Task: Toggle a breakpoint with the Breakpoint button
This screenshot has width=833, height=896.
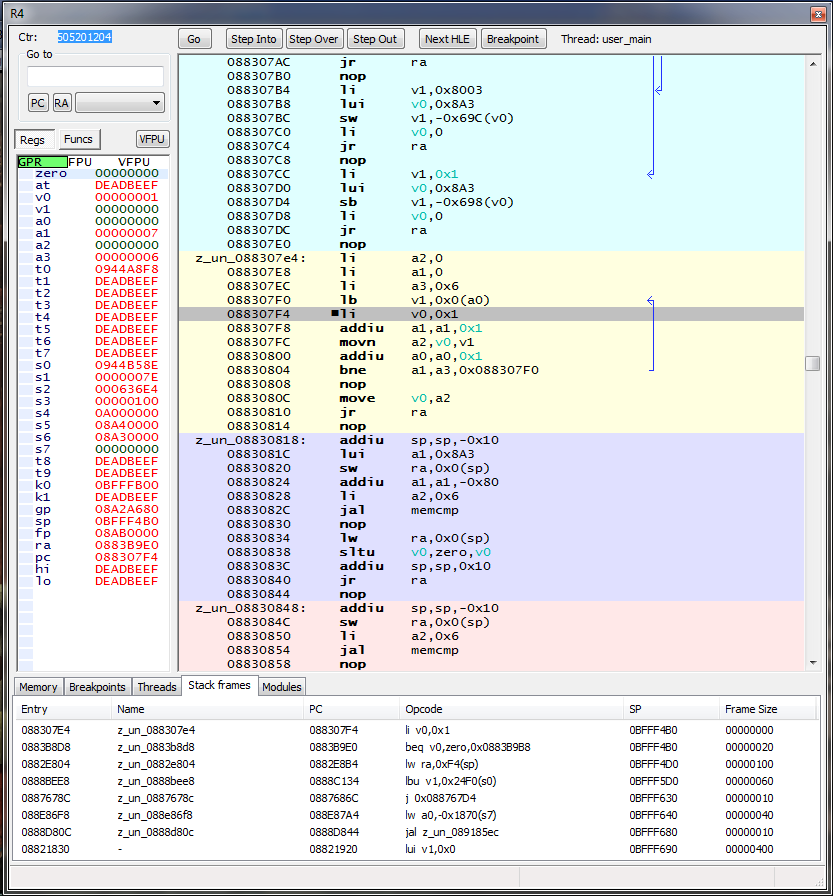Action: pyautogui.click(x=513, y=39)
